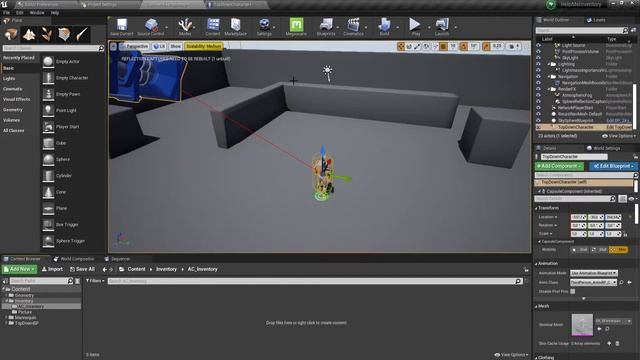Select the Paint mode brush icon
Viewport: 640px width, 360px height.
[82, 34]
